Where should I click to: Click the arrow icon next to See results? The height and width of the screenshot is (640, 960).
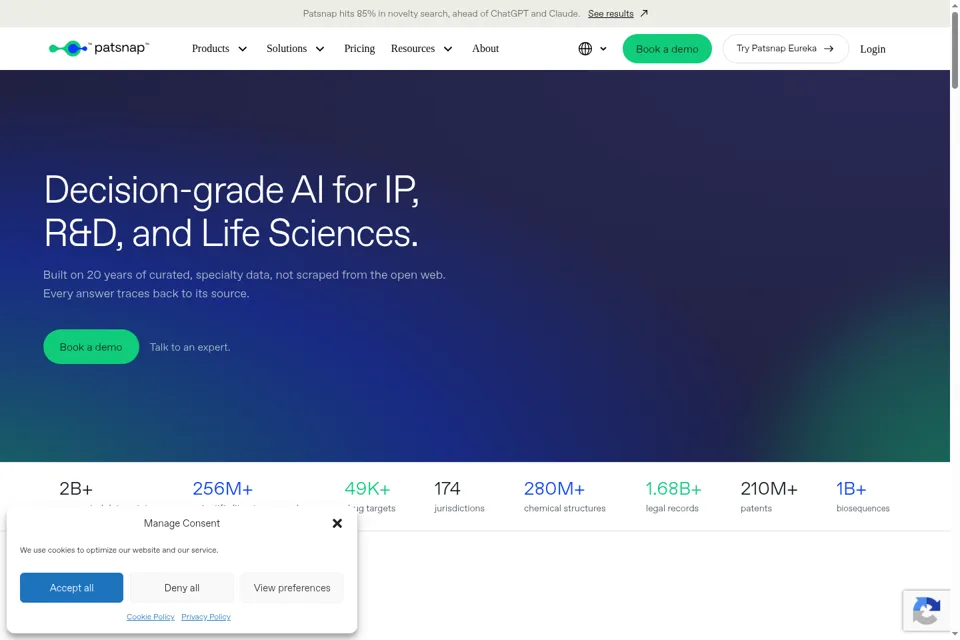tap(644, 13)
